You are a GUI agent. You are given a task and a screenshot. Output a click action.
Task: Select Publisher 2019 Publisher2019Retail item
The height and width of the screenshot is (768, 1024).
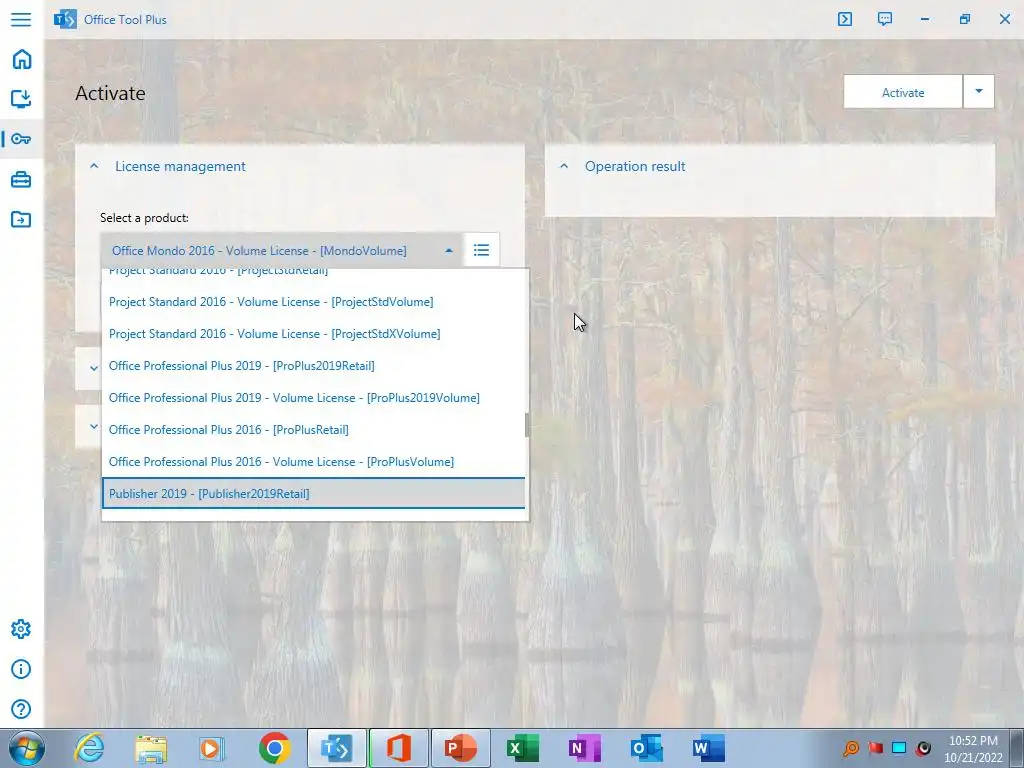314,494
